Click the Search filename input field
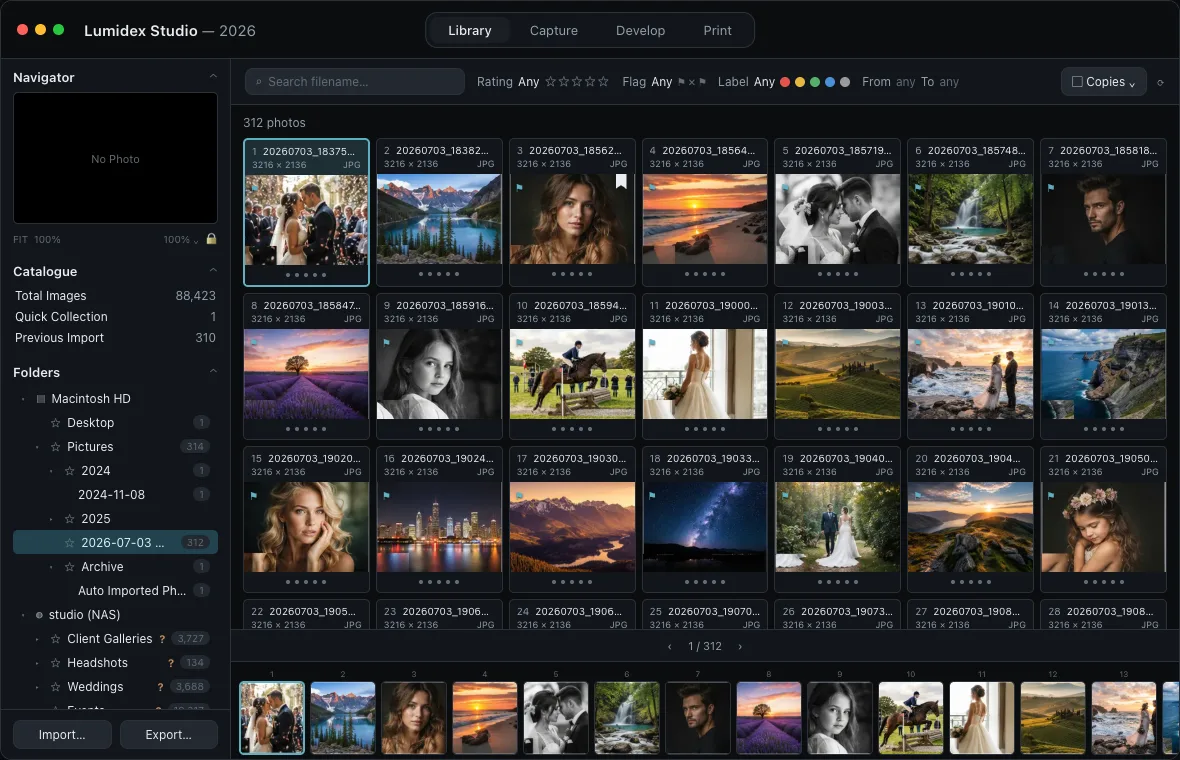 point(354,81)
